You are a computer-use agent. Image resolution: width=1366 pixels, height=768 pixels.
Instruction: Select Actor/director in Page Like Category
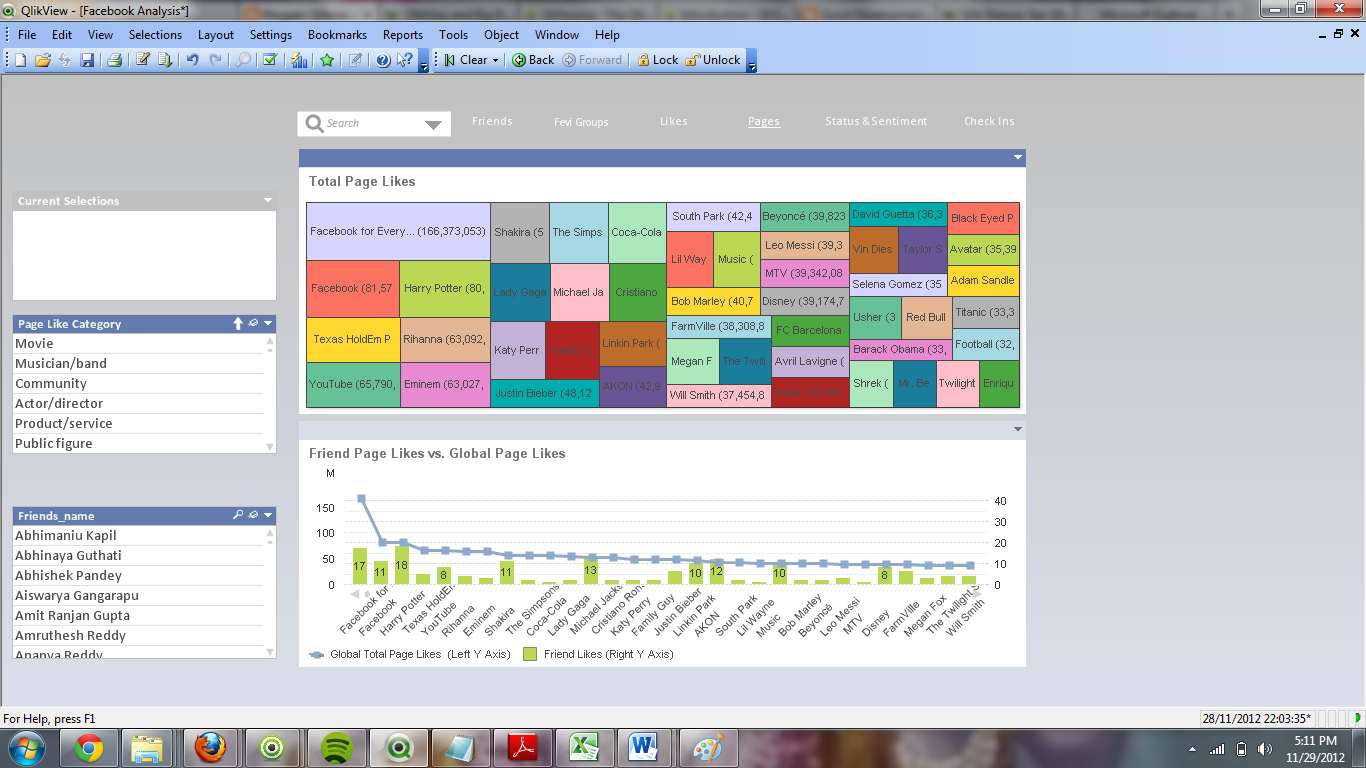(139, 403)
